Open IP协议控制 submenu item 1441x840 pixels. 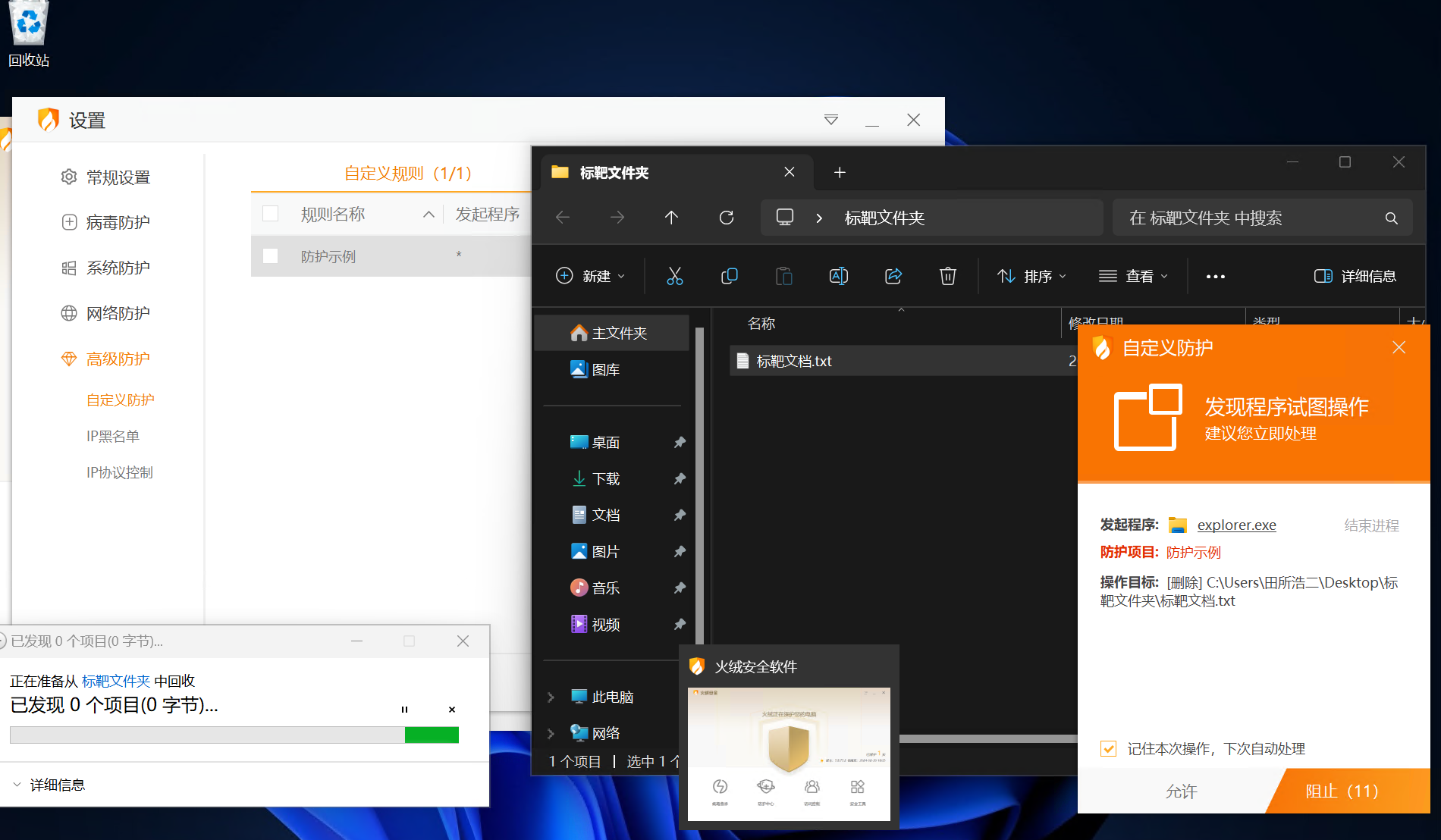pos(120,472)
